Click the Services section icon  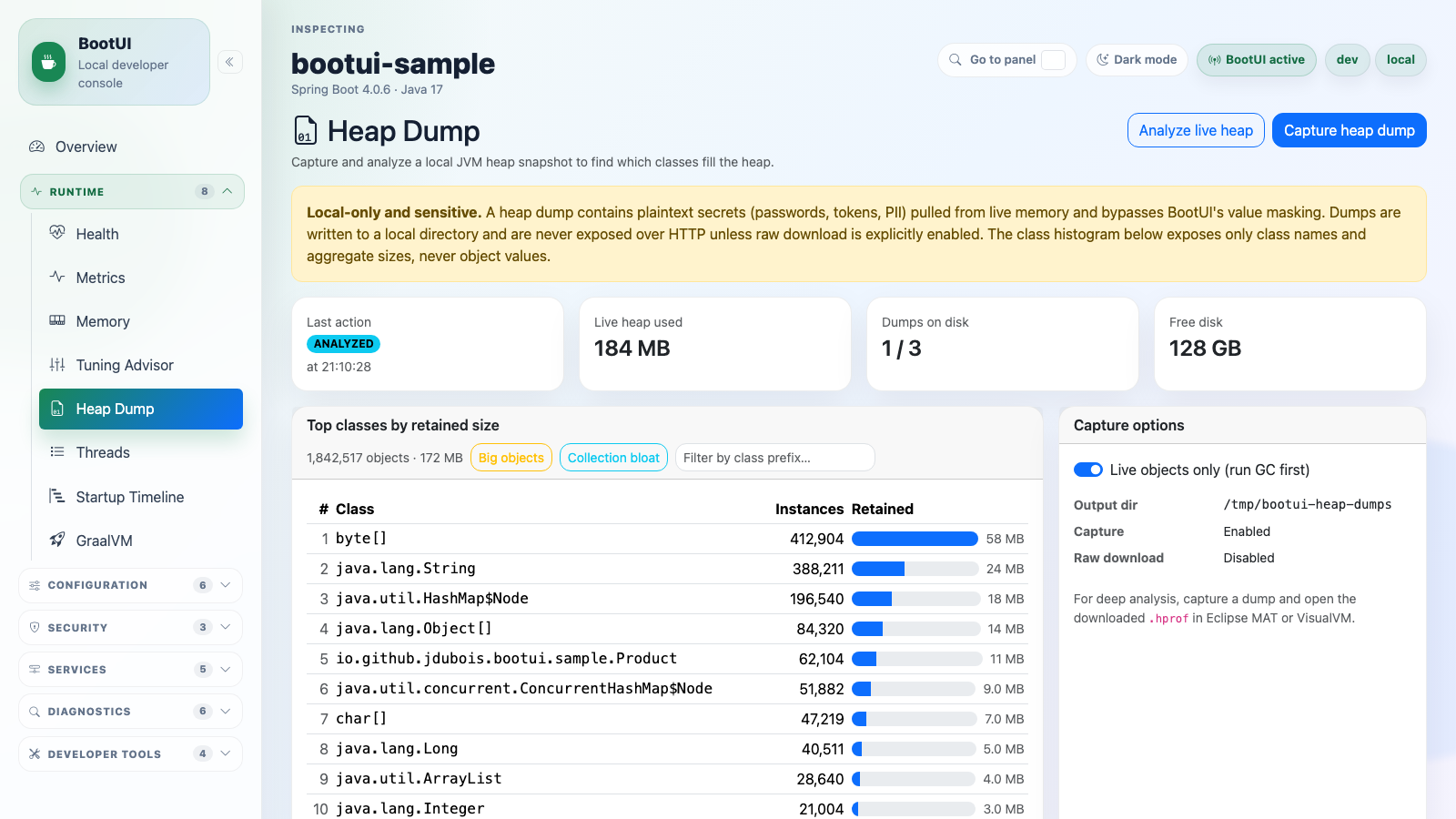[x=35, y=669]
